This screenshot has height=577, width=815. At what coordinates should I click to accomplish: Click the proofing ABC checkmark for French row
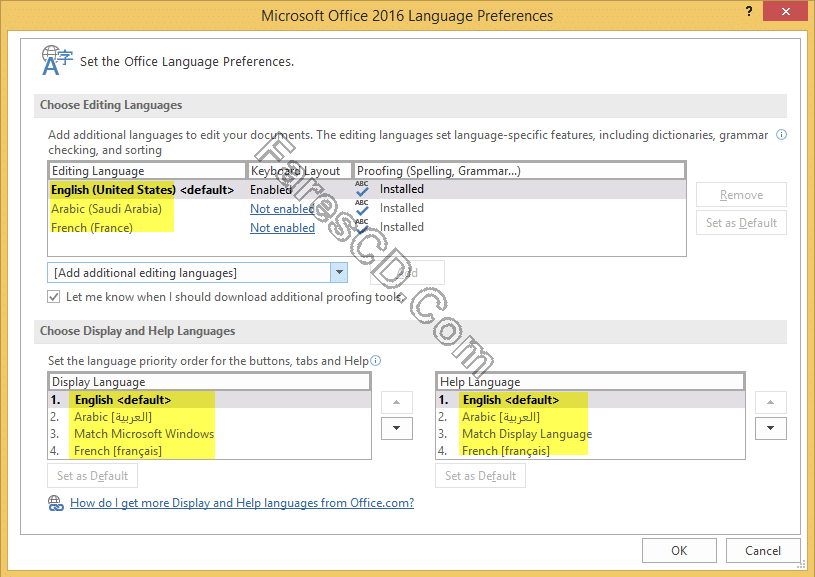[x=362, y=227]
